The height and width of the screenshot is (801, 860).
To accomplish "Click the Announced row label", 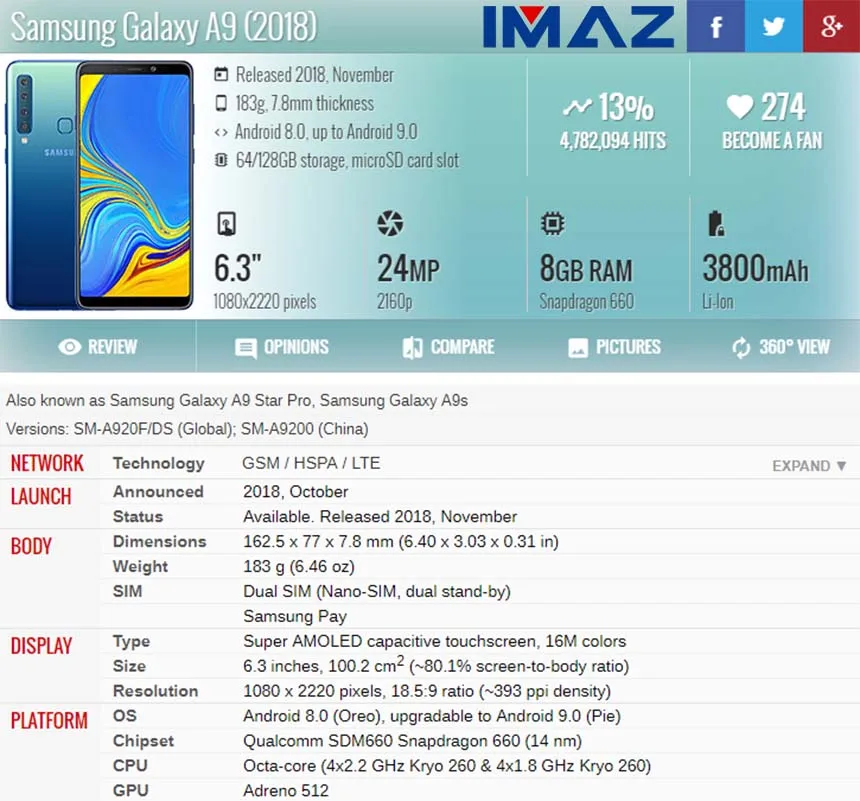I will (x=158, y=492).
